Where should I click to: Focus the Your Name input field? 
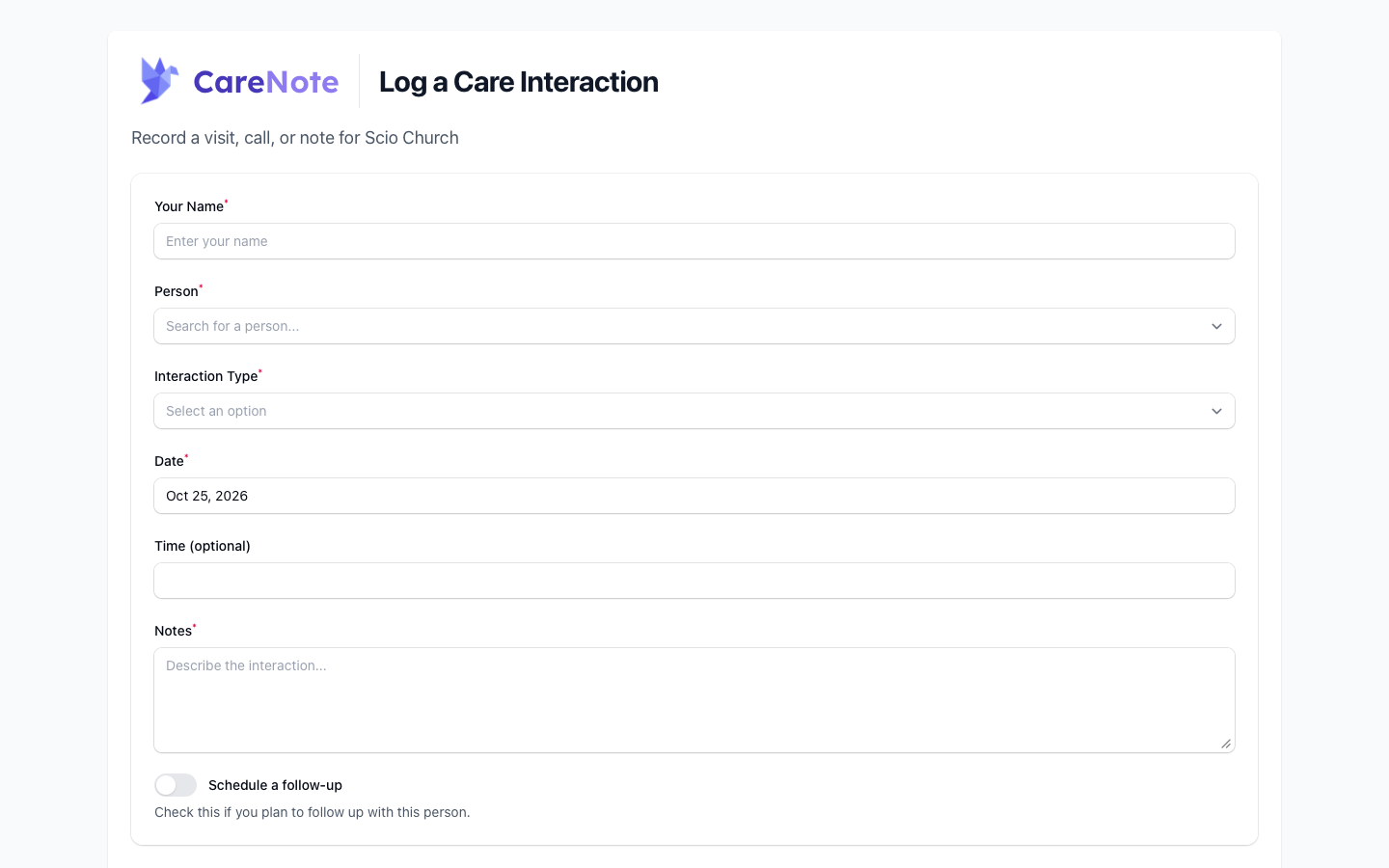pyautogui.click(x=694, y=241)
